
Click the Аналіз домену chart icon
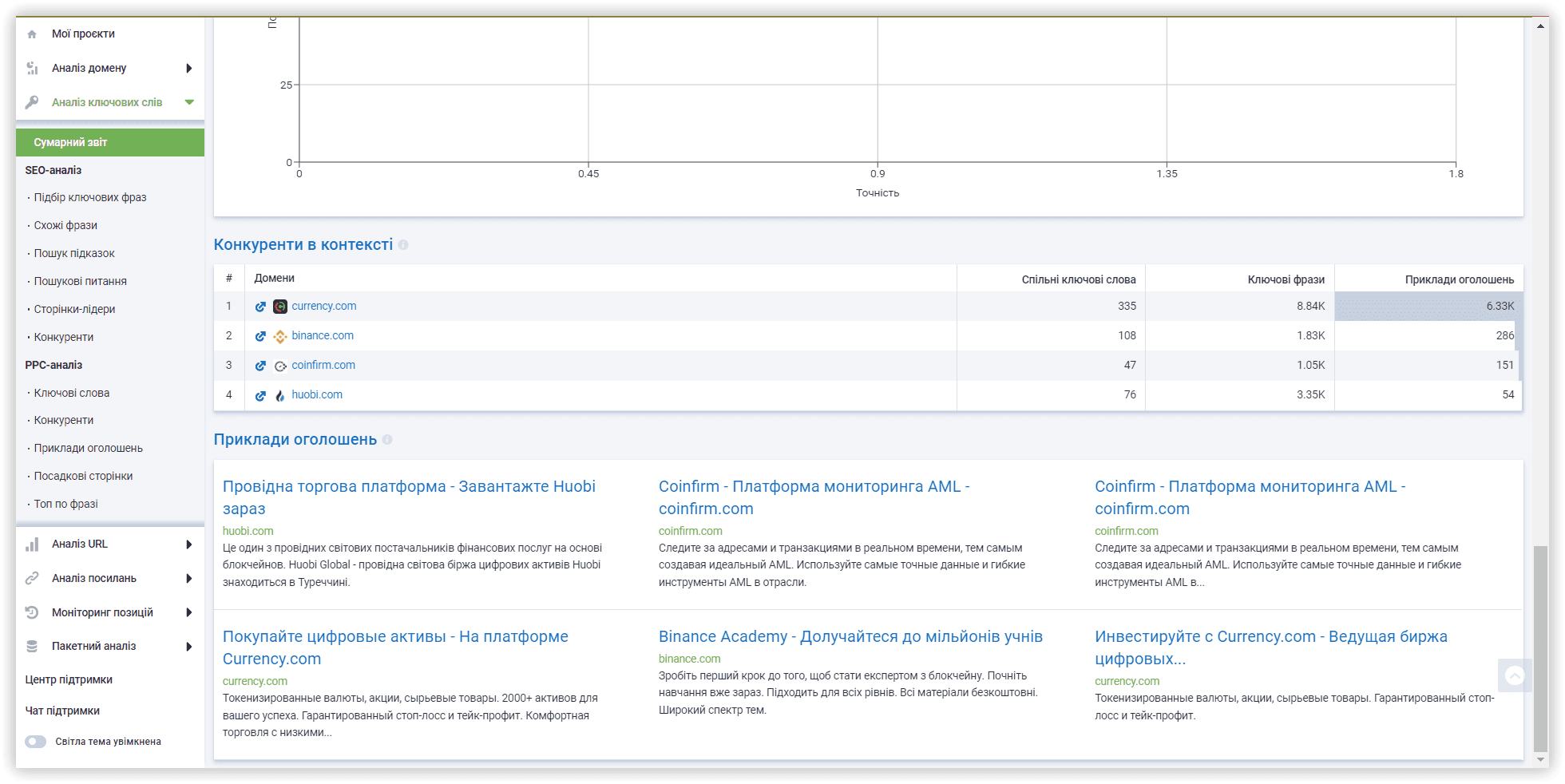(32, 69)
